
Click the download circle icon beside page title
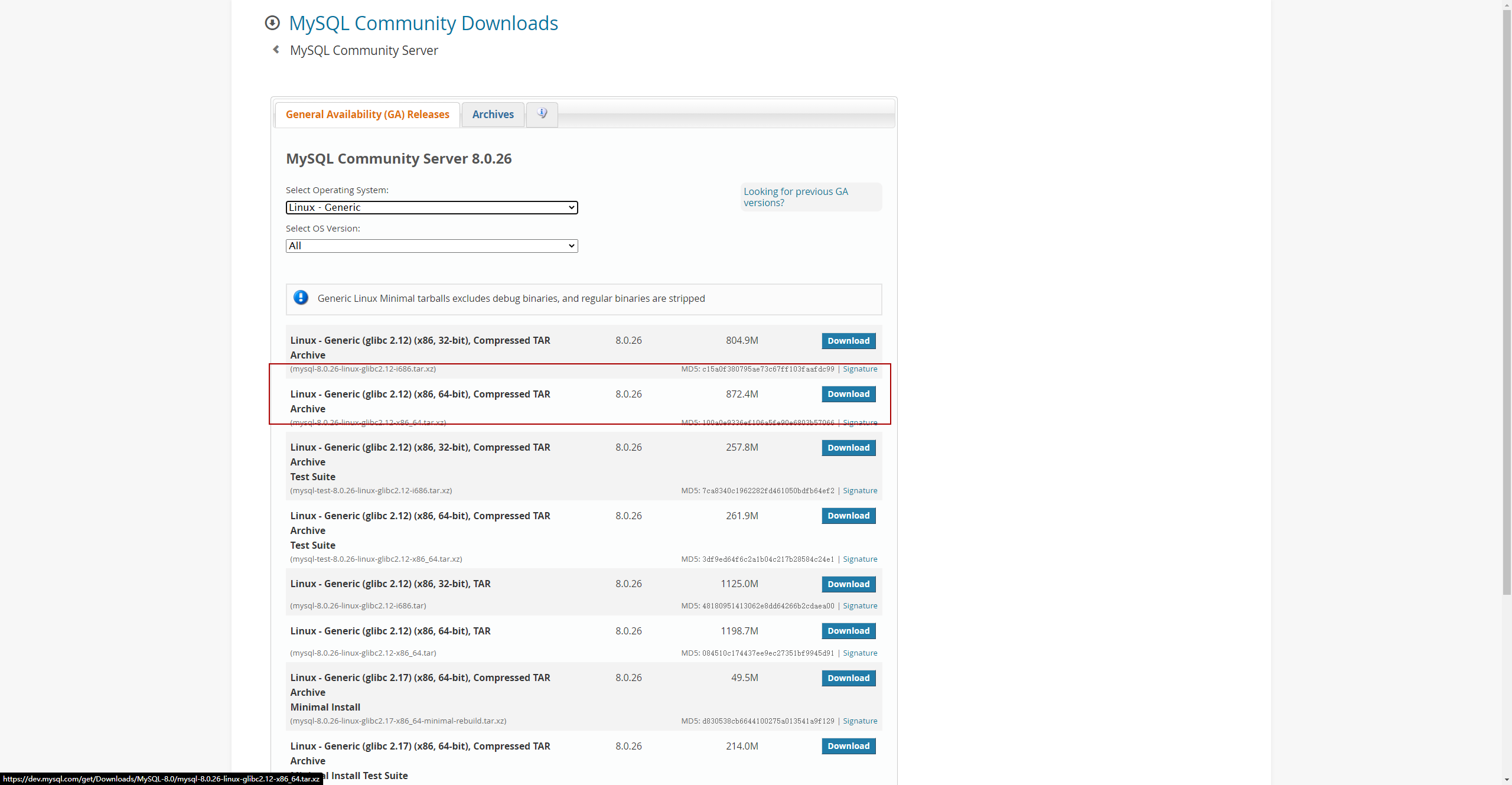point(272,23)
